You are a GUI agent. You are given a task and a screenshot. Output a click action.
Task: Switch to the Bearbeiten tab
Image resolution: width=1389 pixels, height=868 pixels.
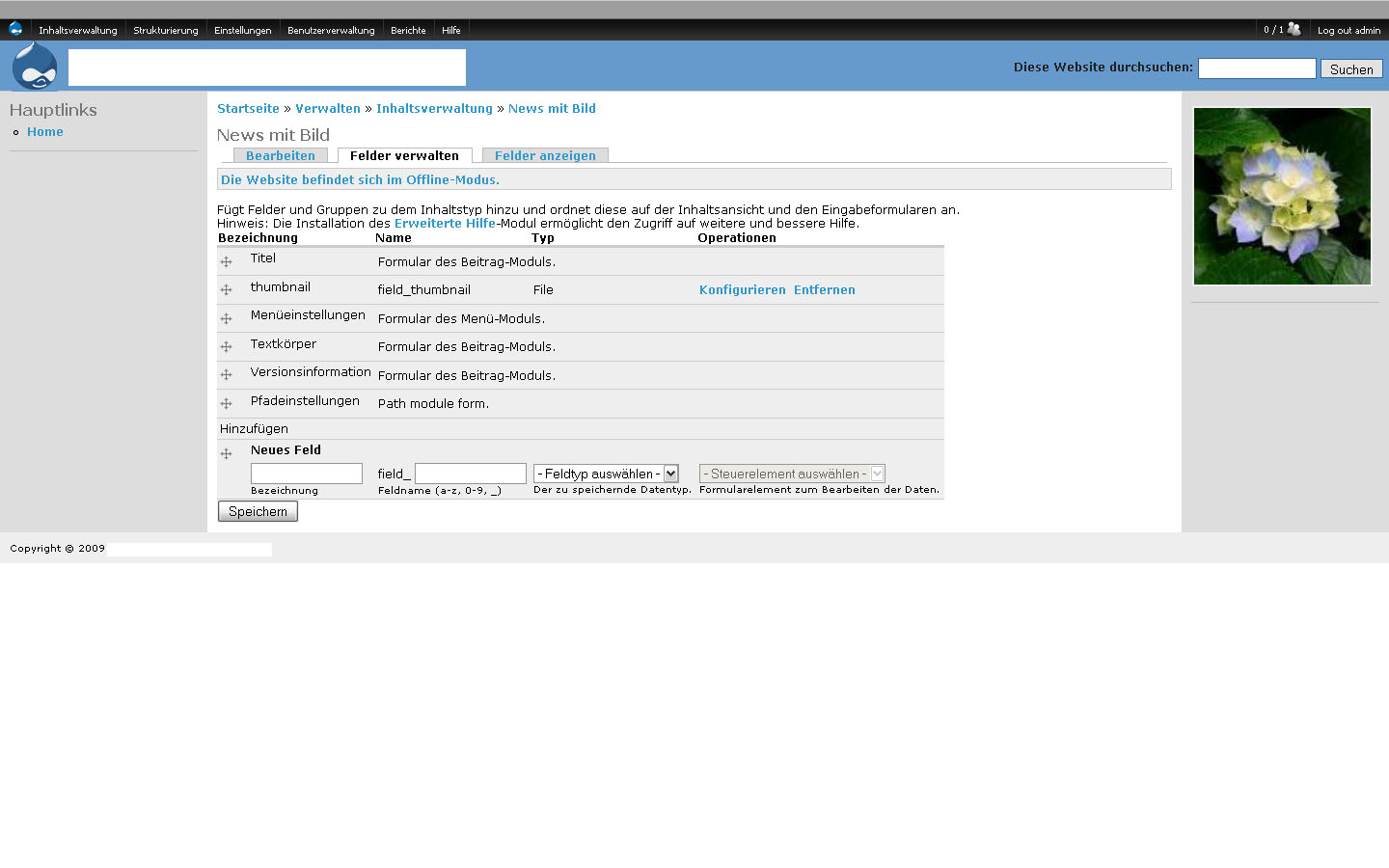pyautogui.click(x=281, y=155)
